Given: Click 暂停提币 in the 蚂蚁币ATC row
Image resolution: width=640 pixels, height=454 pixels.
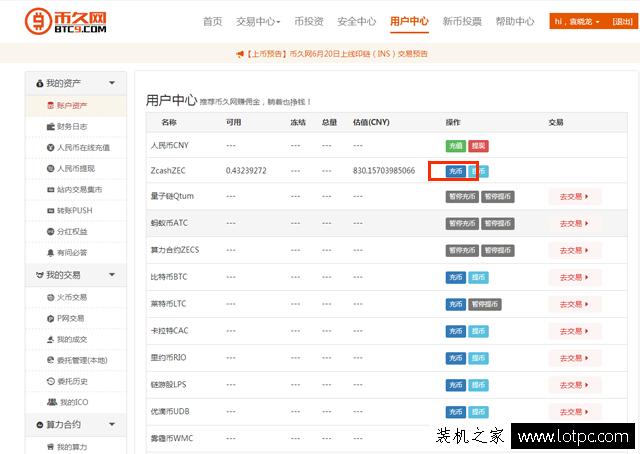Looking at the screenshot, I should (498, 224).
